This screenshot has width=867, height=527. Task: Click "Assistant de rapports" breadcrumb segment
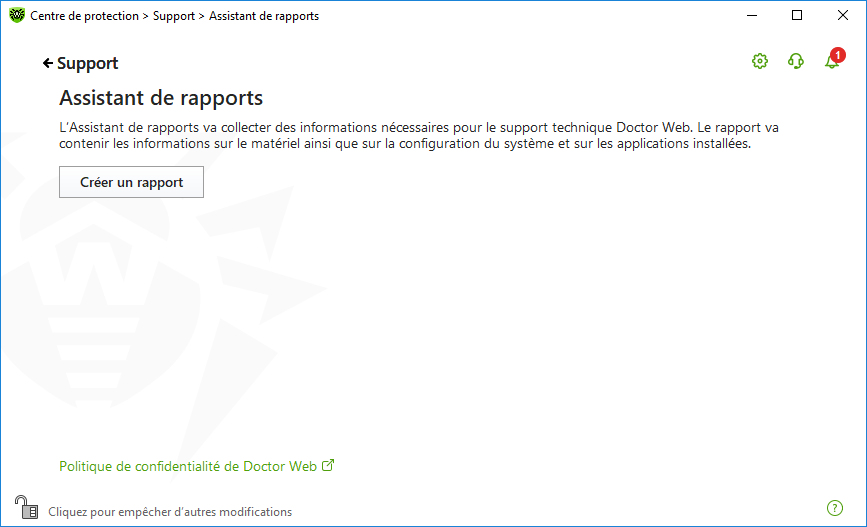pos(264,16)
